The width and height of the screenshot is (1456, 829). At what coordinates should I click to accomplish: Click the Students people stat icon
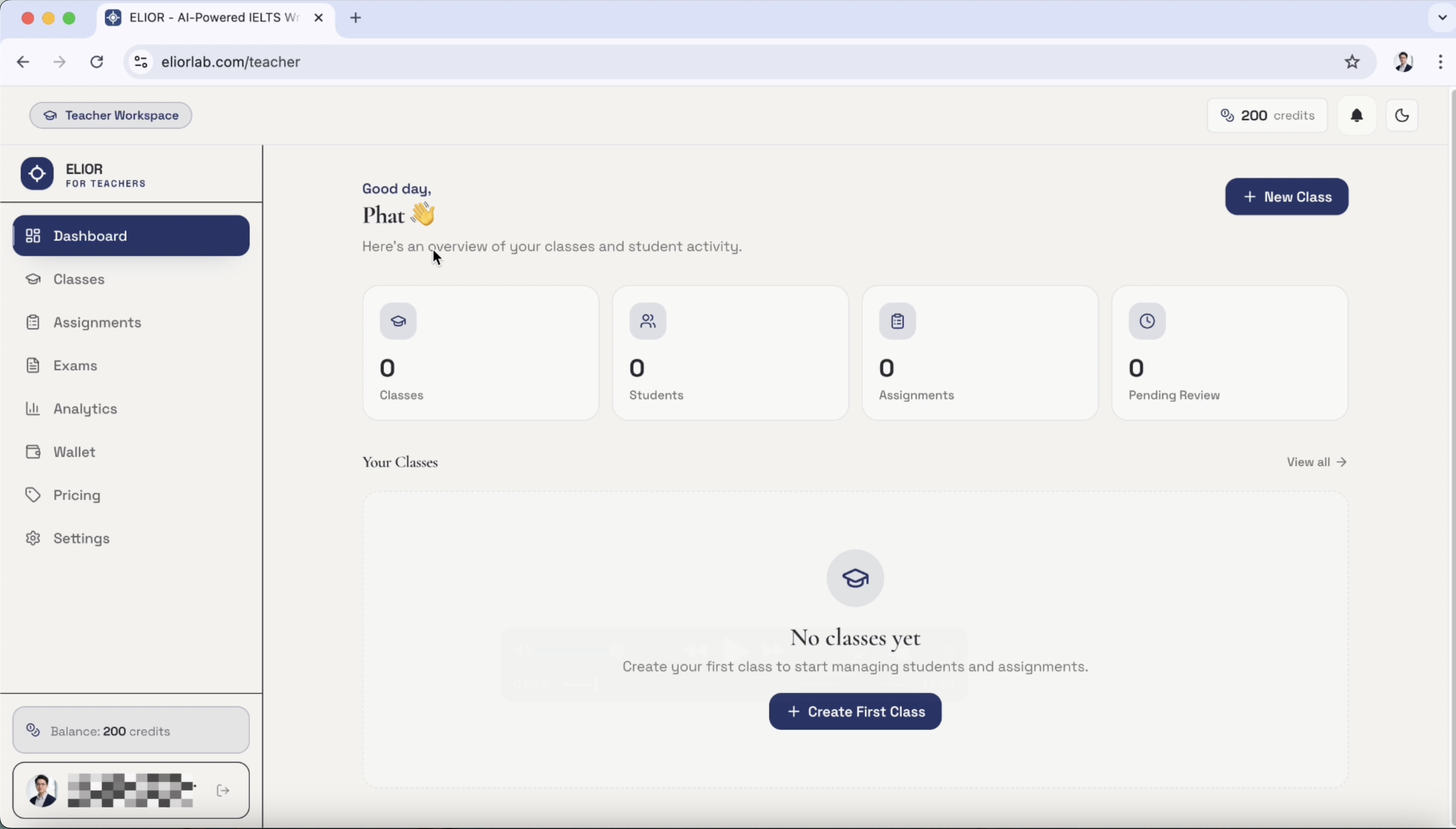point(647,321)
